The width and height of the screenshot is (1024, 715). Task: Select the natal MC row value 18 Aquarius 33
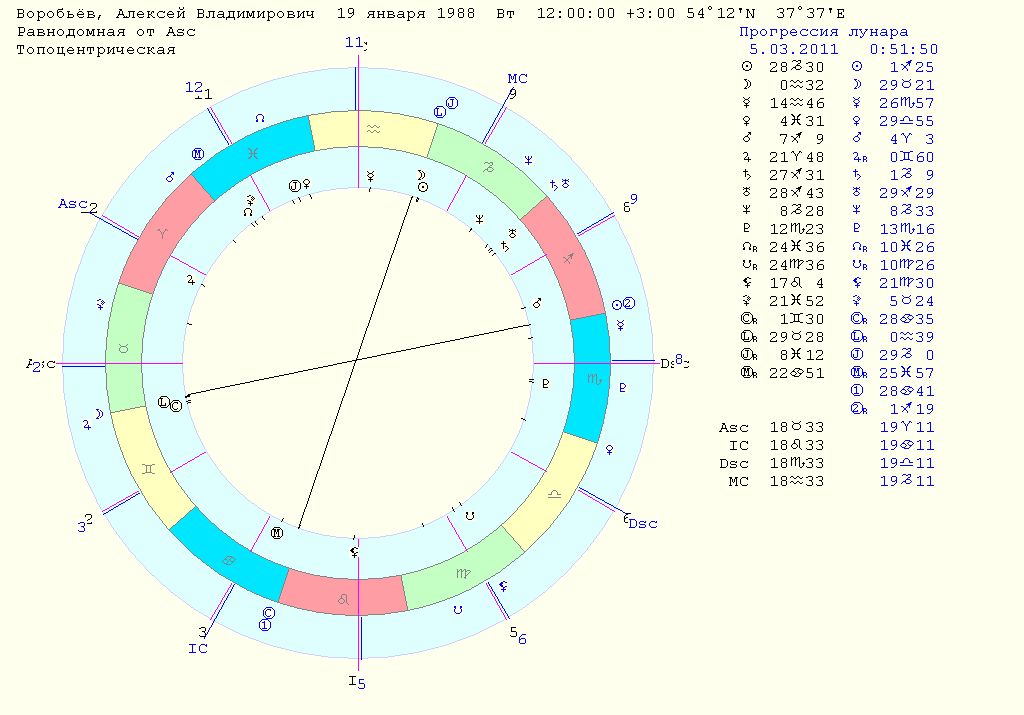click(796, 481)
